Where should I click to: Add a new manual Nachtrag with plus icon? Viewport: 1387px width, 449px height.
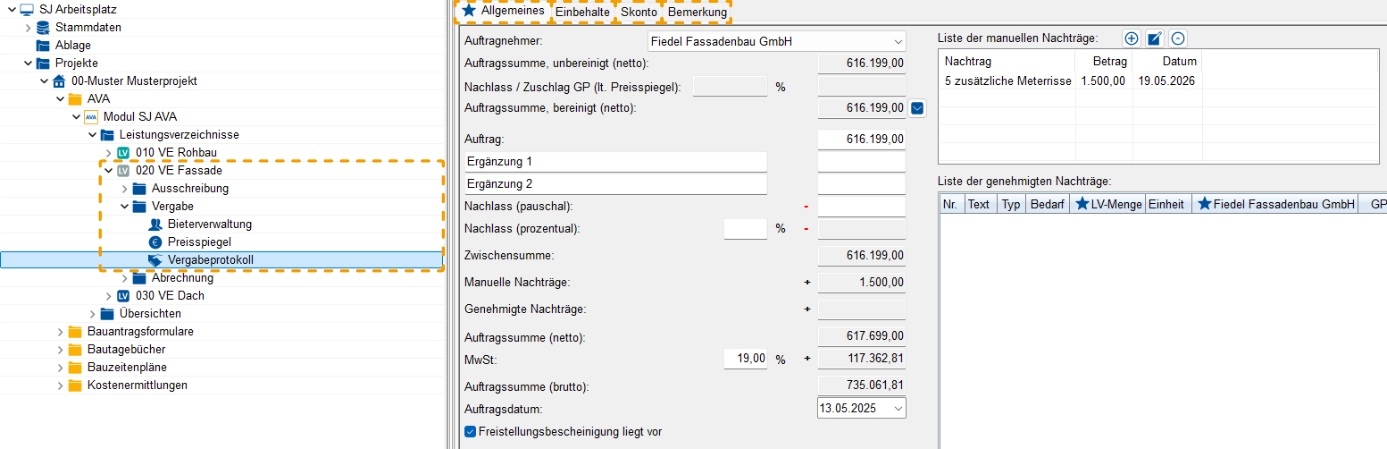1131,38
